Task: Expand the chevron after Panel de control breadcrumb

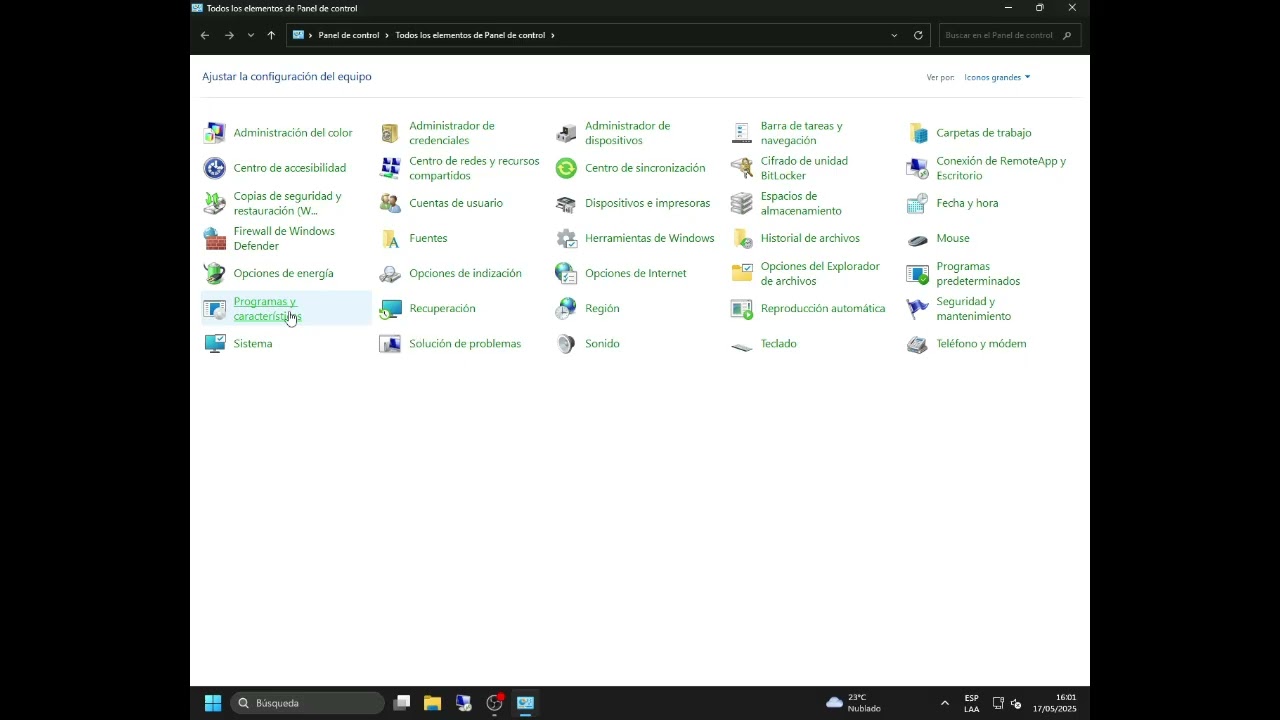Action: pyautogui.click(x=387, y=35)
